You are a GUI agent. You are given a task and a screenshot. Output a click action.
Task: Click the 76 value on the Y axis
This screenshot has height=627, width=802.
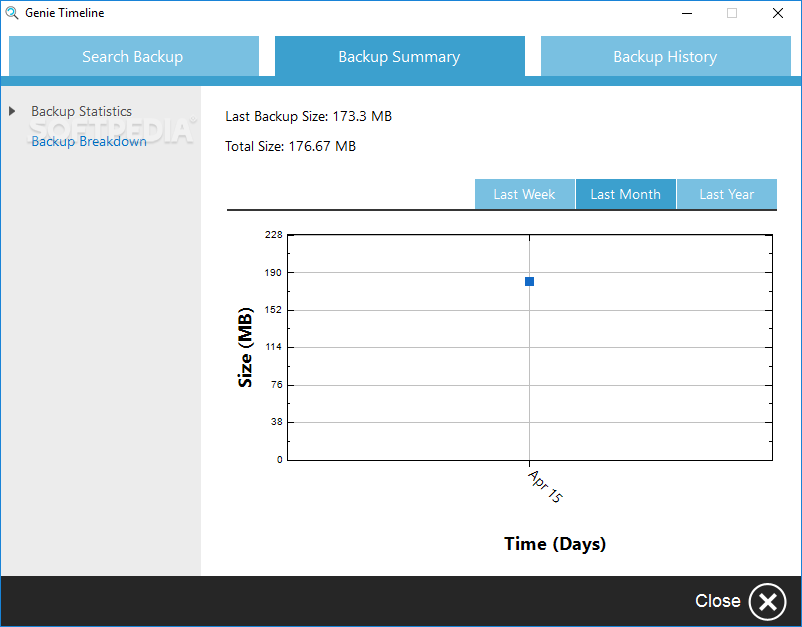click(277, 385)
